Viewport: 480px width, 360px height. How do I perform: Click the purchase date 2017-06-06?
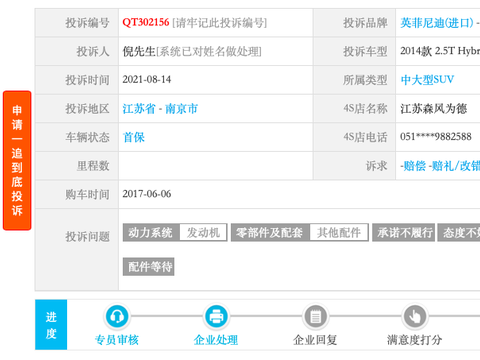[147, 194]
